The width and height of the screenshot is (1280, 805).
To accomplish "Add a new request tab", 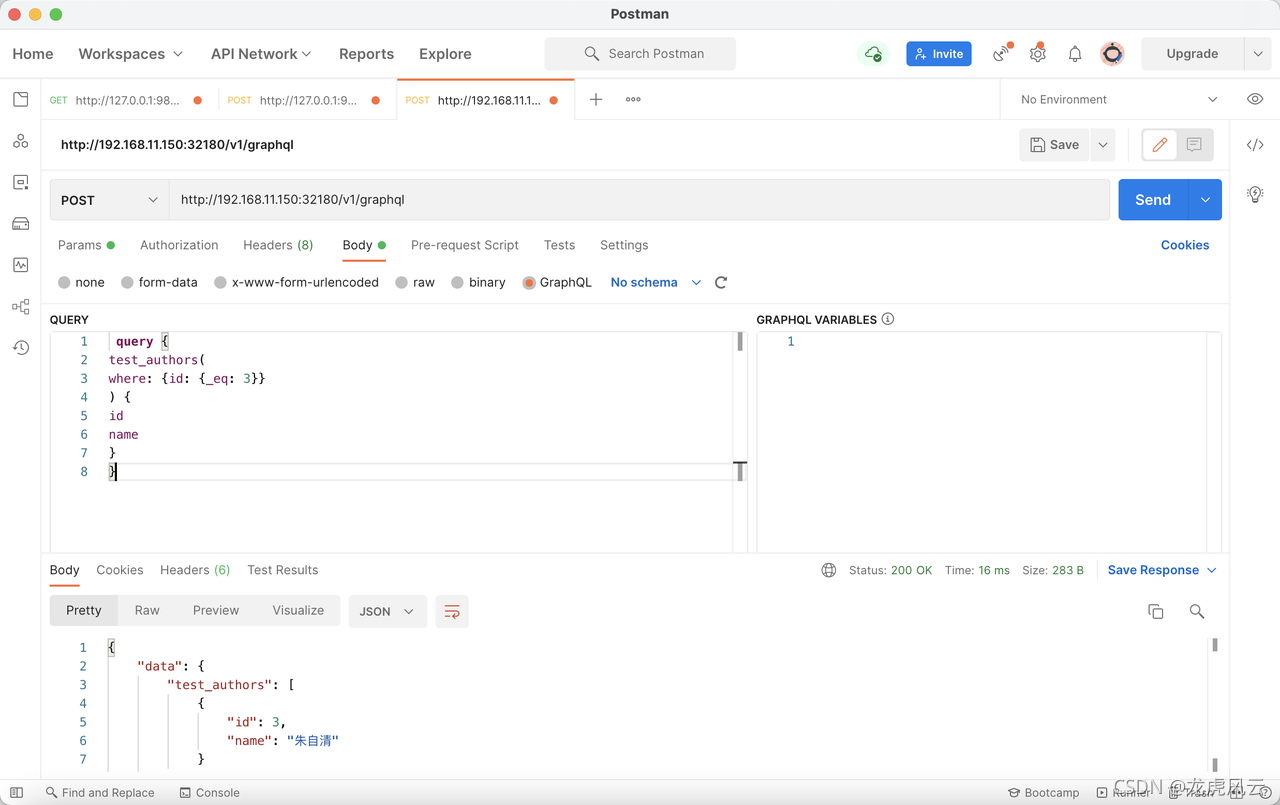I will click(x=596, y=99).
